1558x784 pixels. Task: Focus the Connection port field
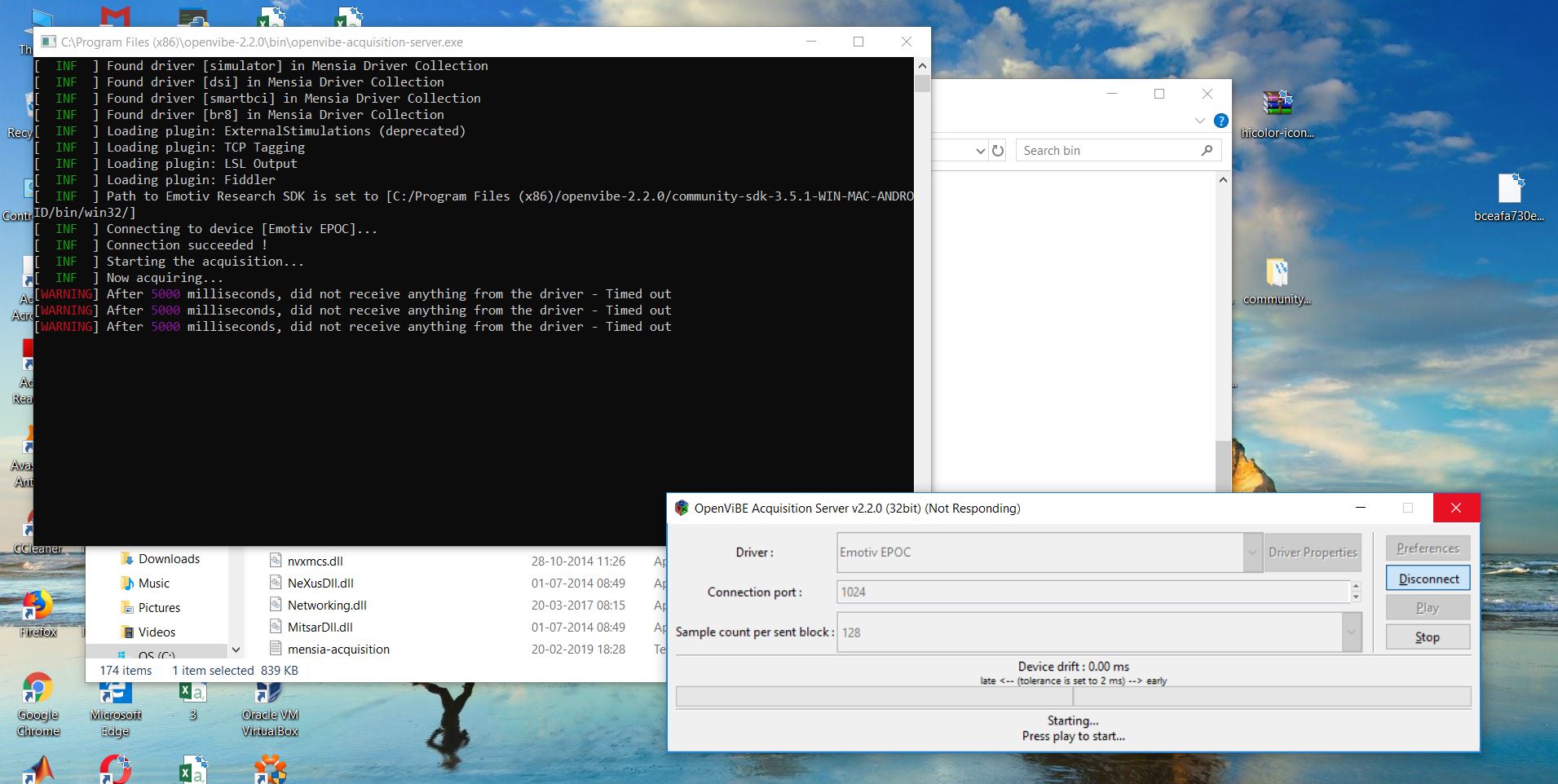[x=1093, y=592]
